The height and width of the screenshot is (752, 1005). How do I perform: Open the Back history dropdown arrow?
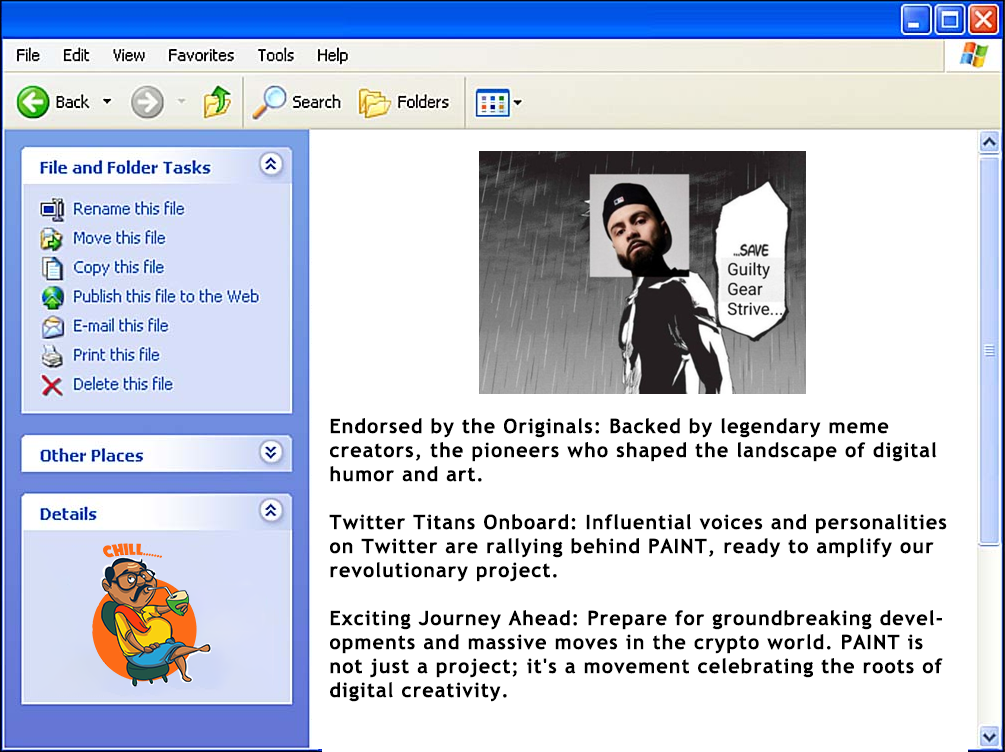coord(107,102)
